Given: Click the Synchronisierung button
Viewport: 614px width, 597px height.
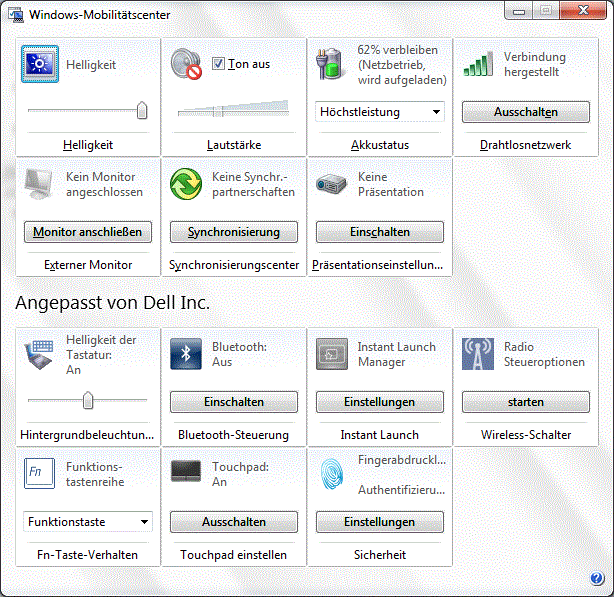Looking at the screenshot, I should [234, 232].
